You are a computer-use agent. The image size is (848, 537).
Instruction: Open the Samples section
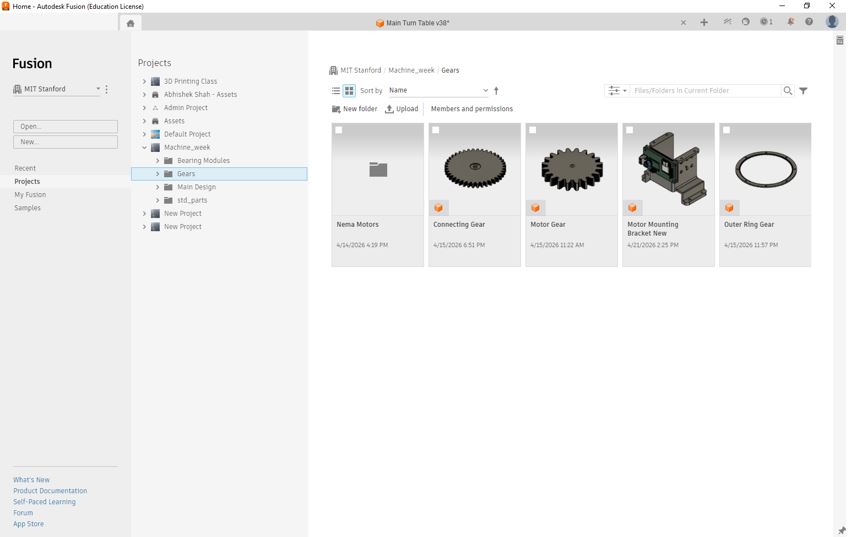click(27, 208)
